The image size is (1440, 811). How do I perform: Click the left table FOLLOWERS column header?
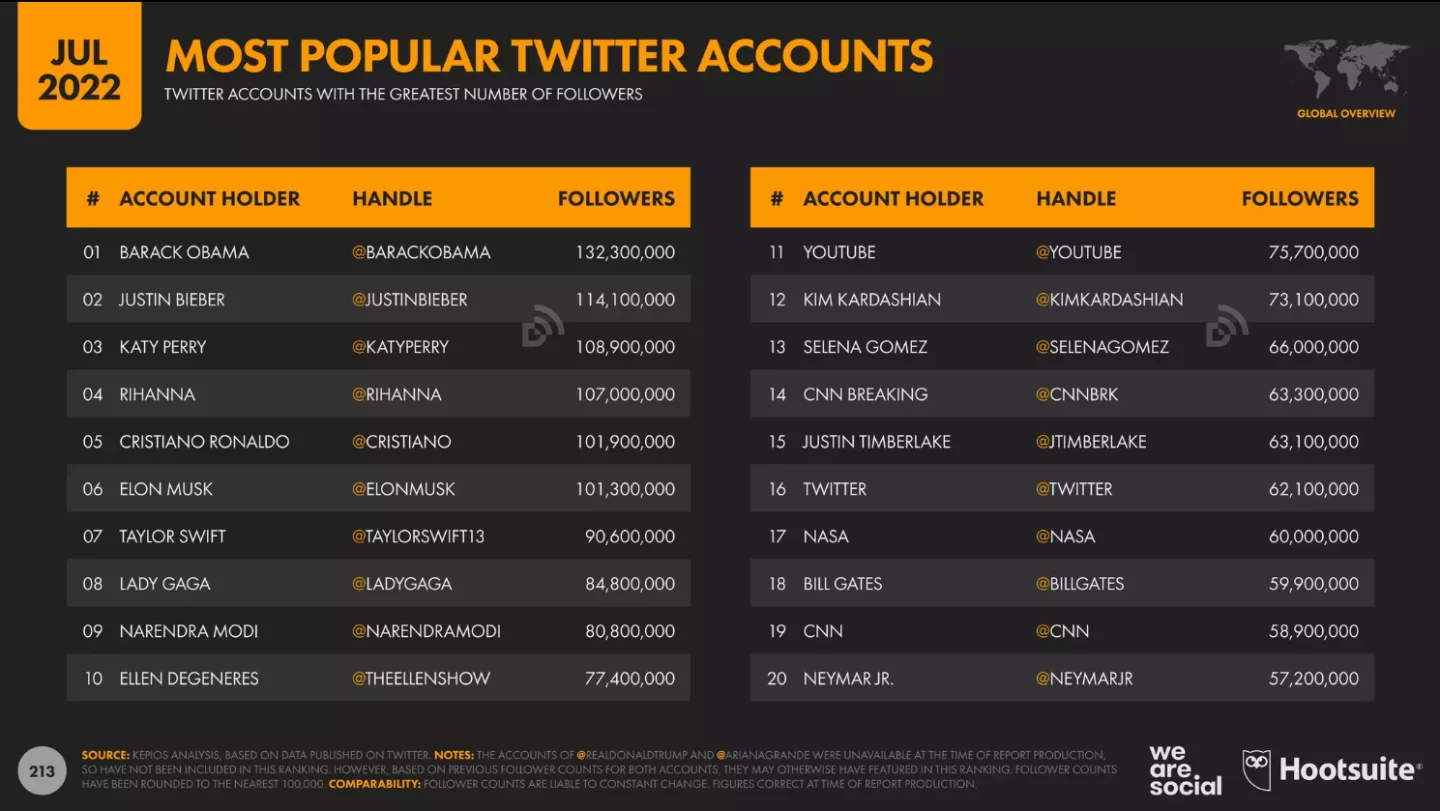616,198
